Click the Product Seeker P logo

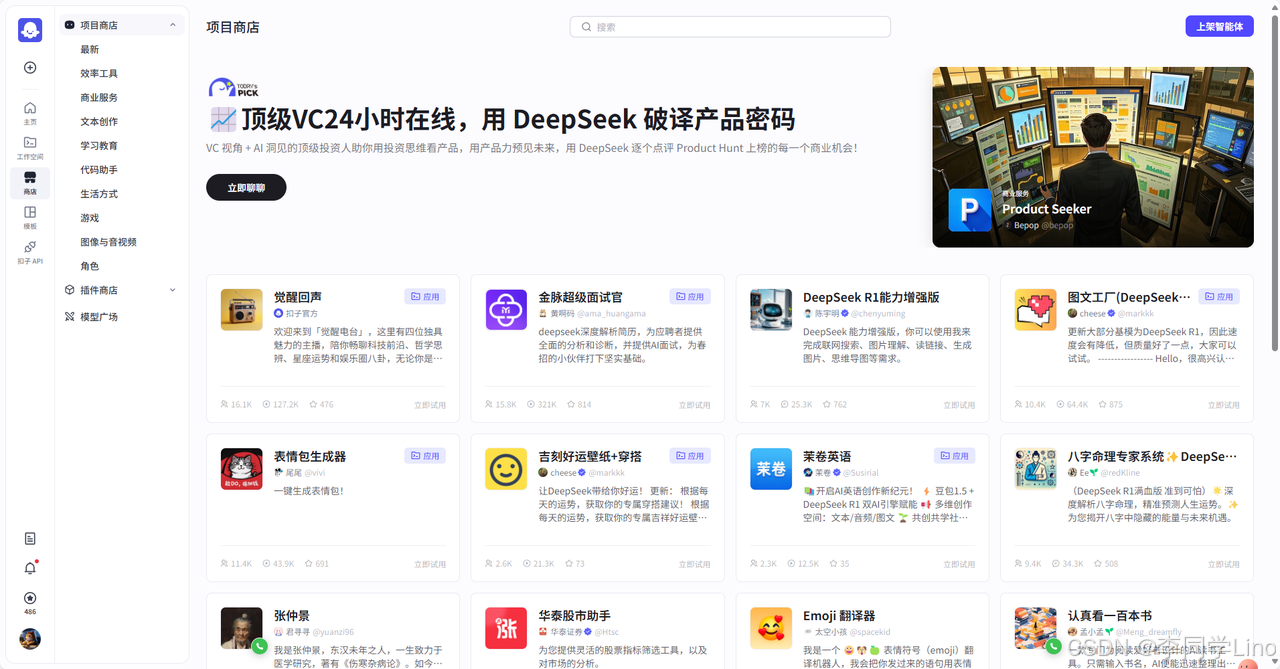(969, 210)
